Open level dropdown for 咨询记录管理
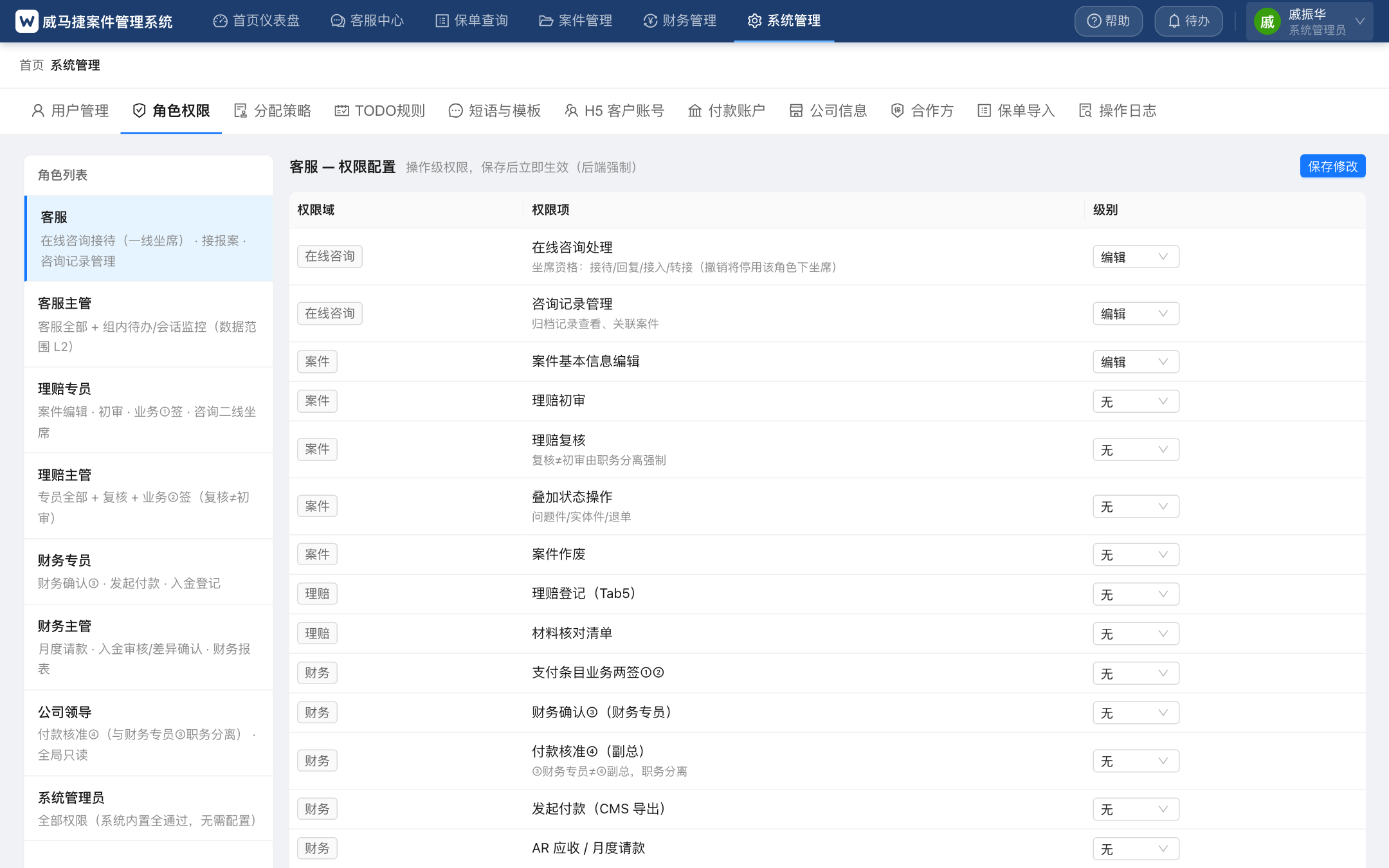 (1136, 314)
